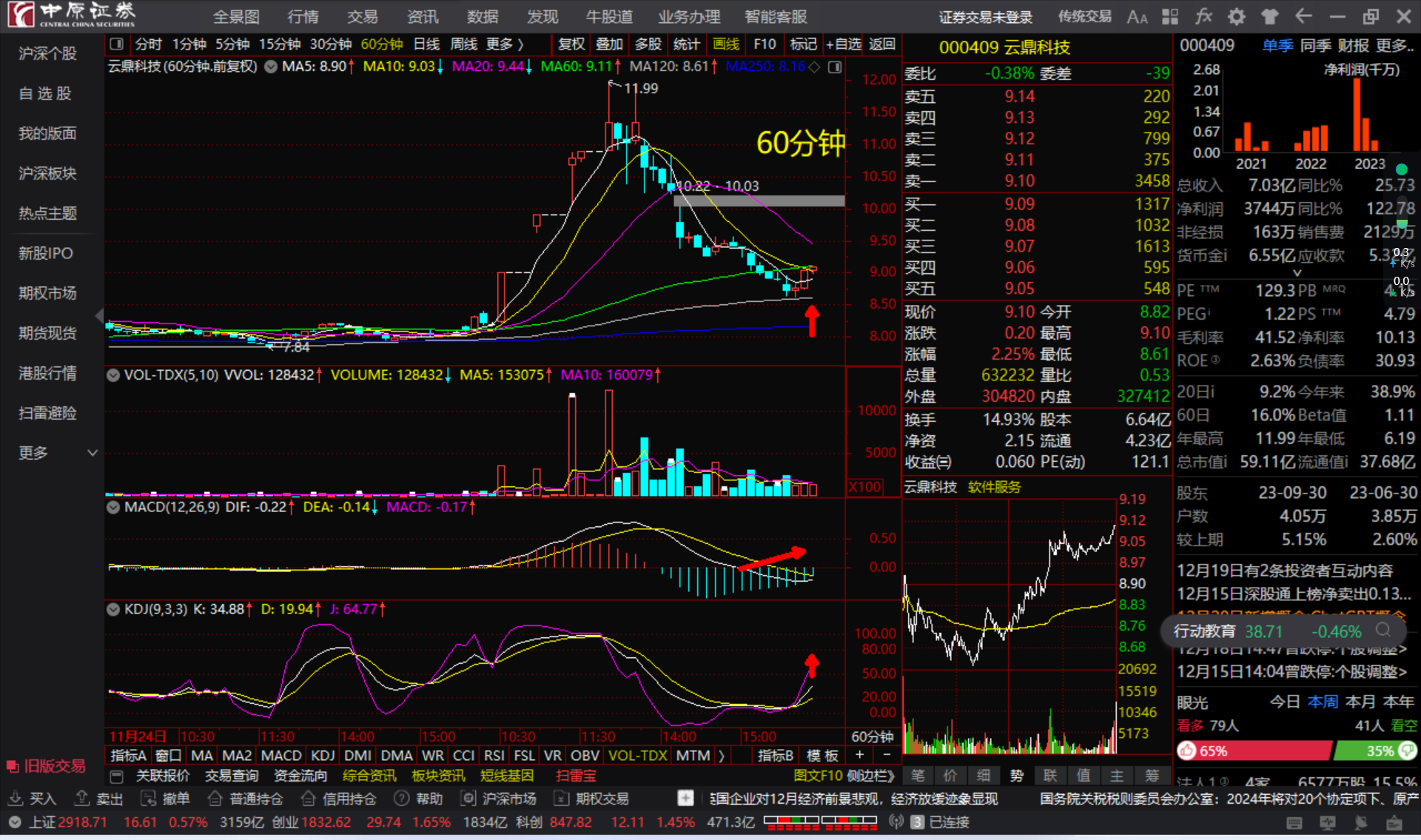Toggle 标记 mark on stock
This screenshot has width=1421, height=840.
(804, 44)
